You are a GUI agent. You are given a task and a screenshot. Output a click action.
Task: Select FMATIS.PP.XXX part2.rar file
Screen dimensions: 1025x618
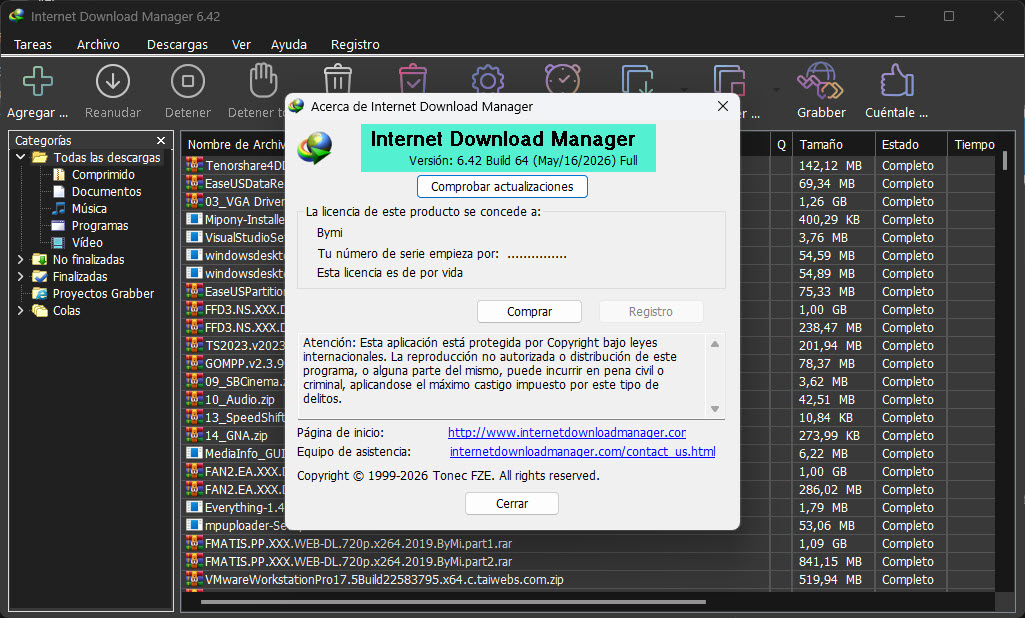[x=358, y=561]
